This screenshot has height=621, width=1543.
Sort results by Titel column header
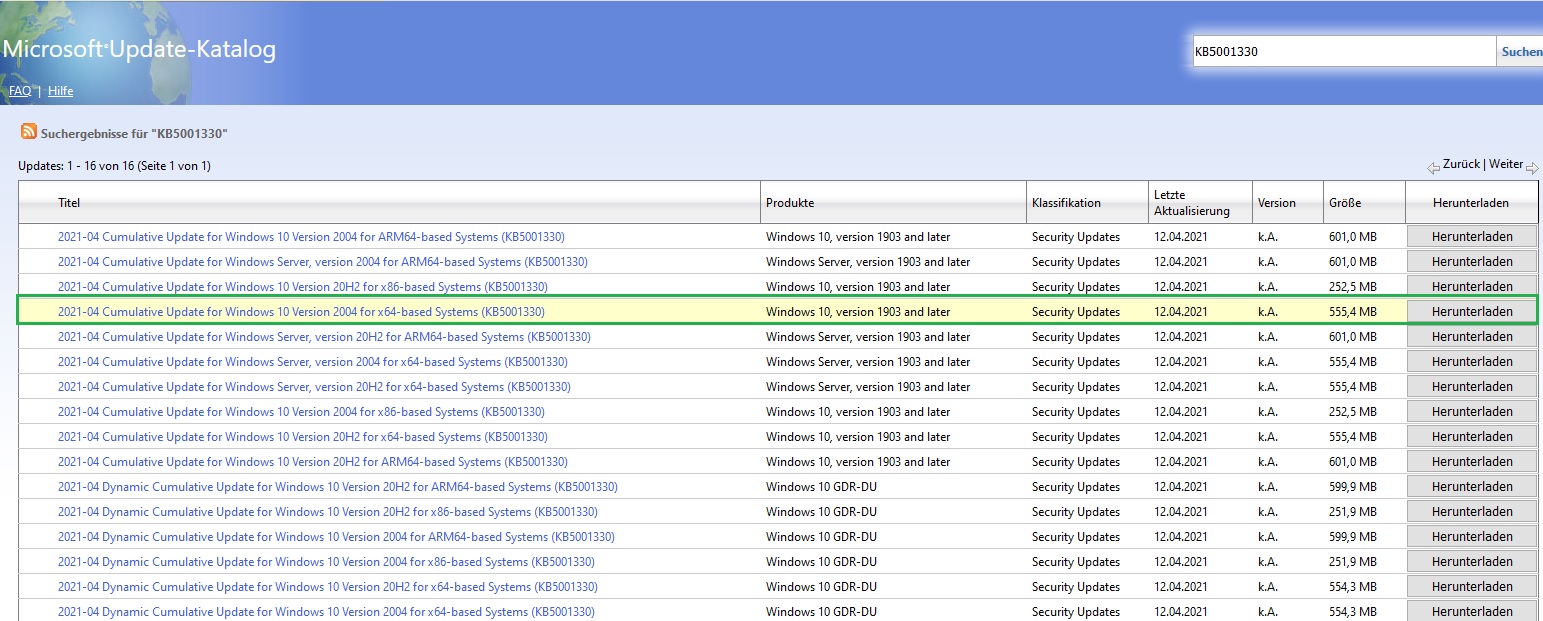point(69,203)
